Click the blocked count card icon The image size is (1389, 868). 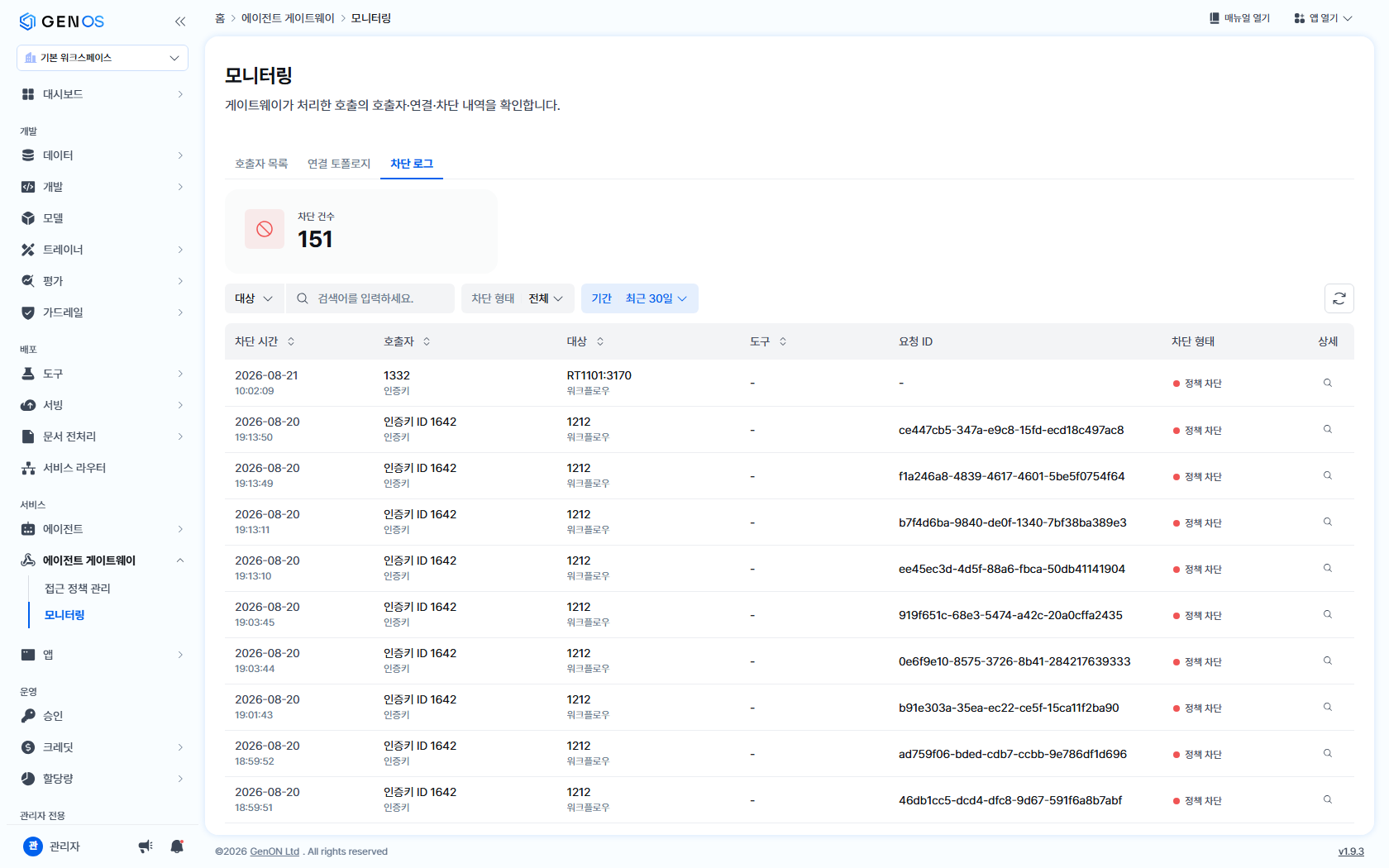[265, 229]
